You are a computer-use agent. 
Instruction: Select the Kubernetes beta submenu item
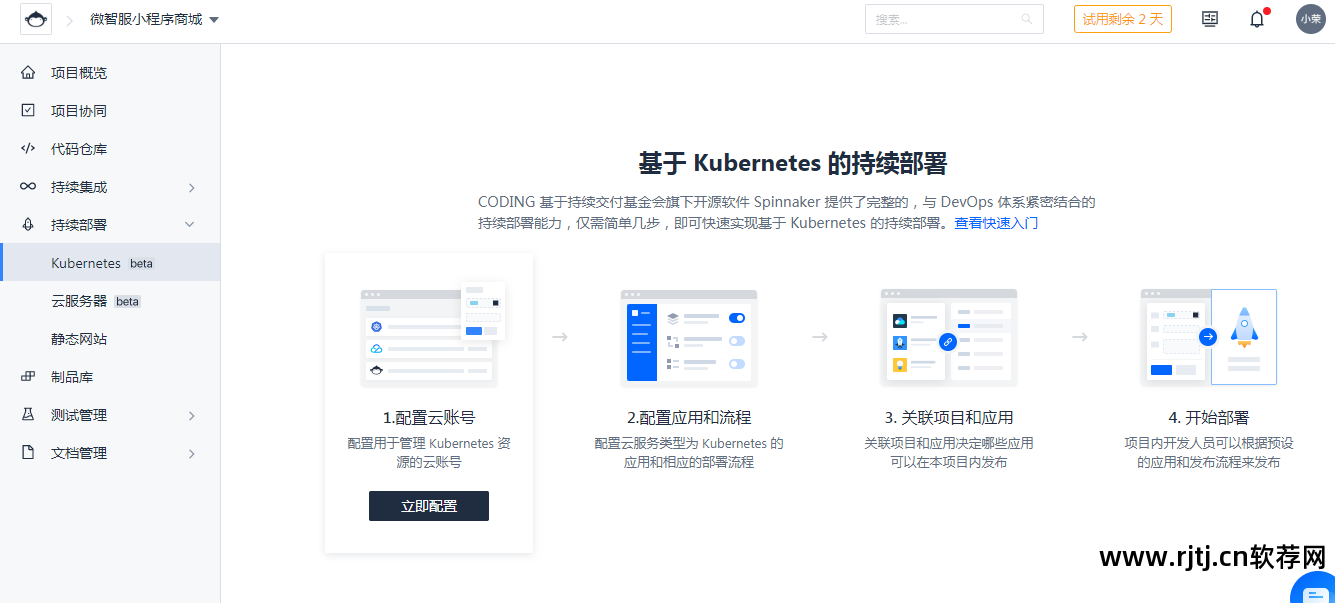point(110,263)
